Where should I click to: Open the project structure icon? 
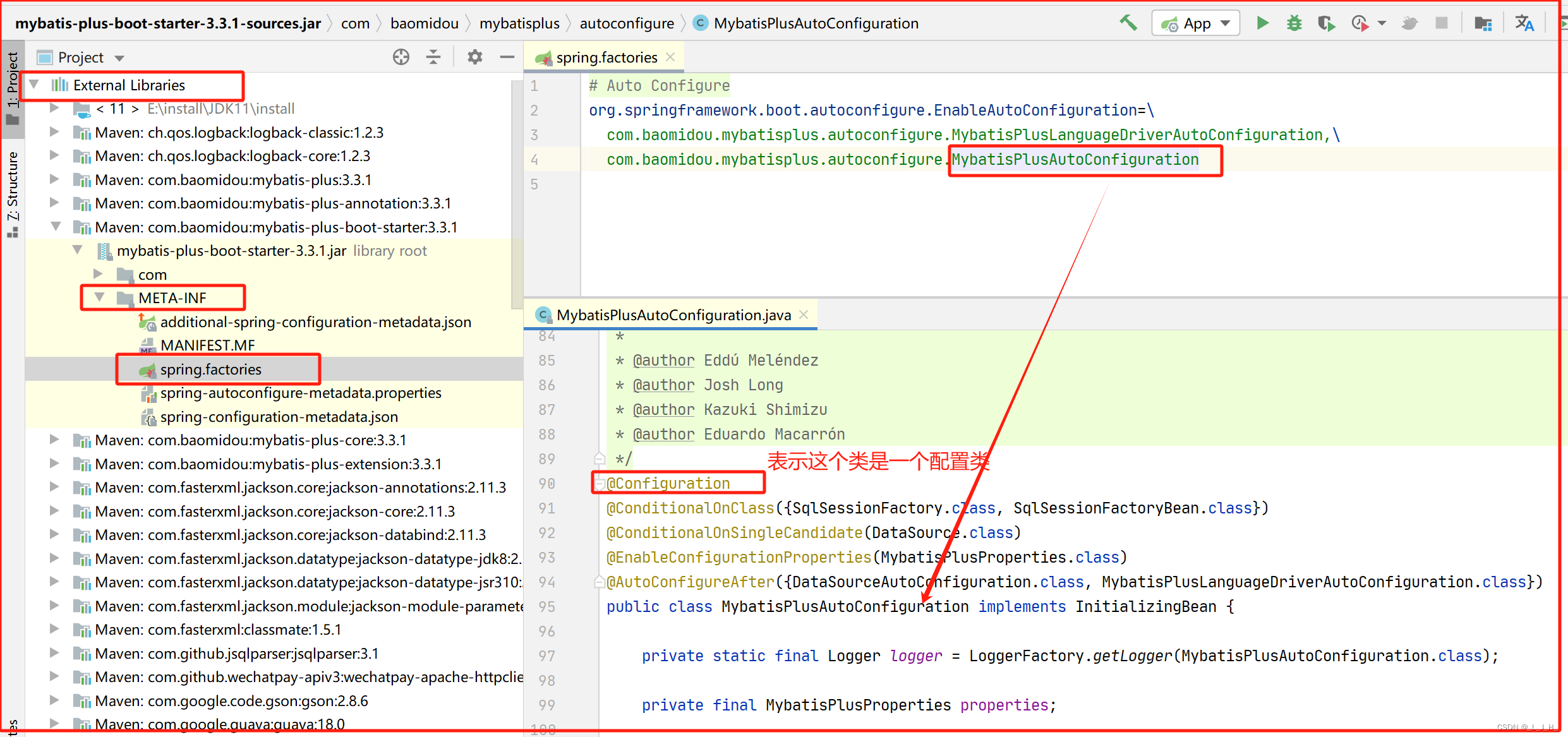click(1483, 23)
